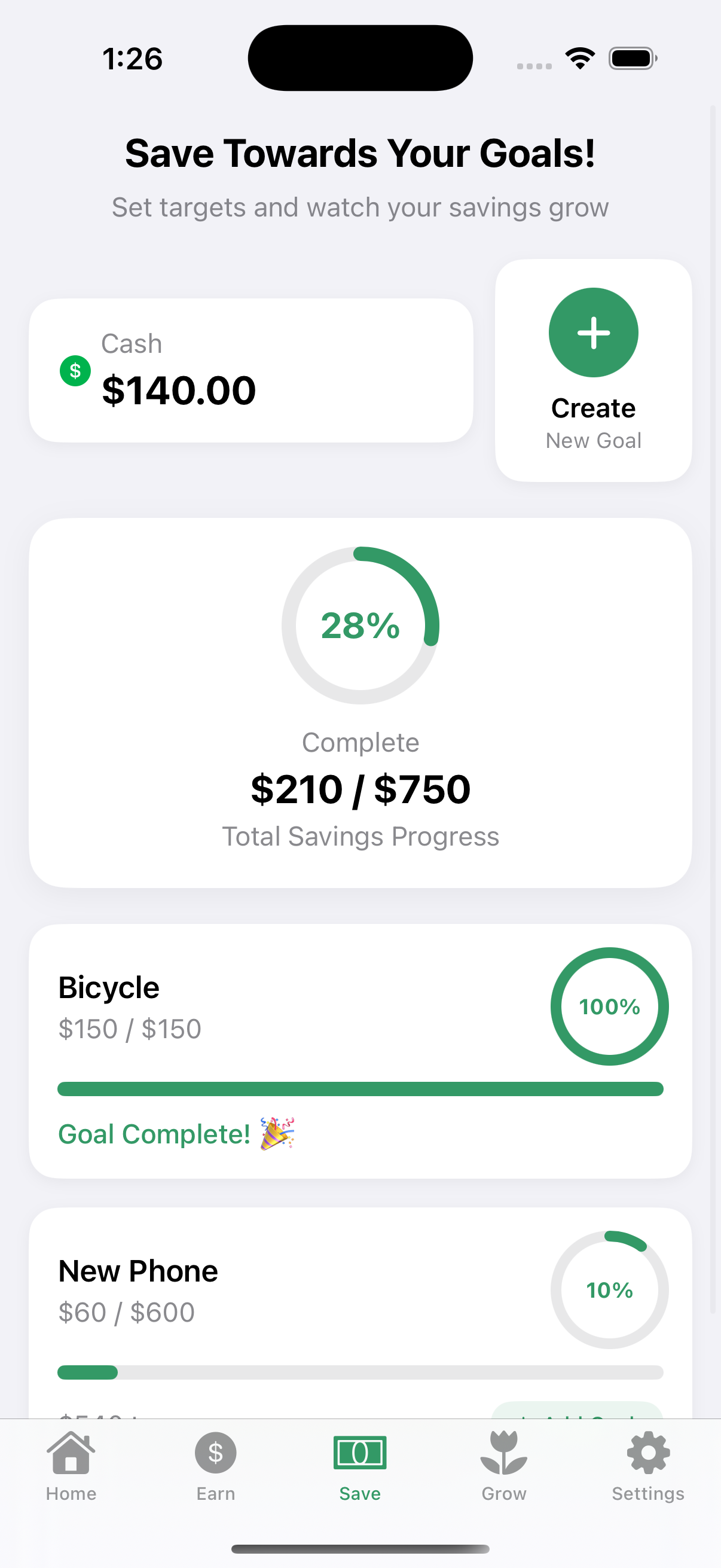721x1568 pixels.
Task: Tap the green dollar Cash icon
Action: tap(75, 370)
